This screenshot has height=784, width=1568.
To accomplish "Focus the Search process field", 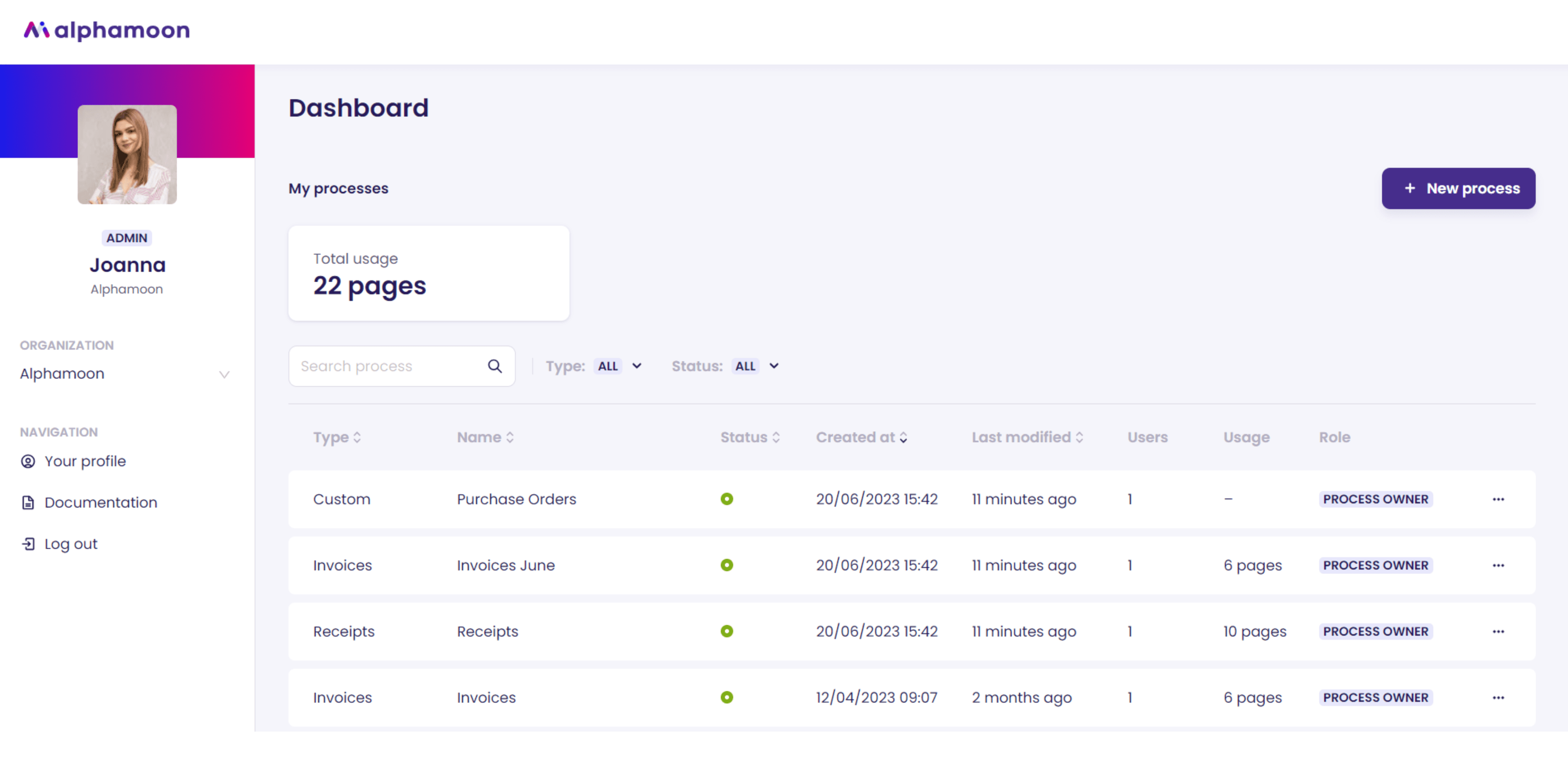I will click(x=390, y=366).
